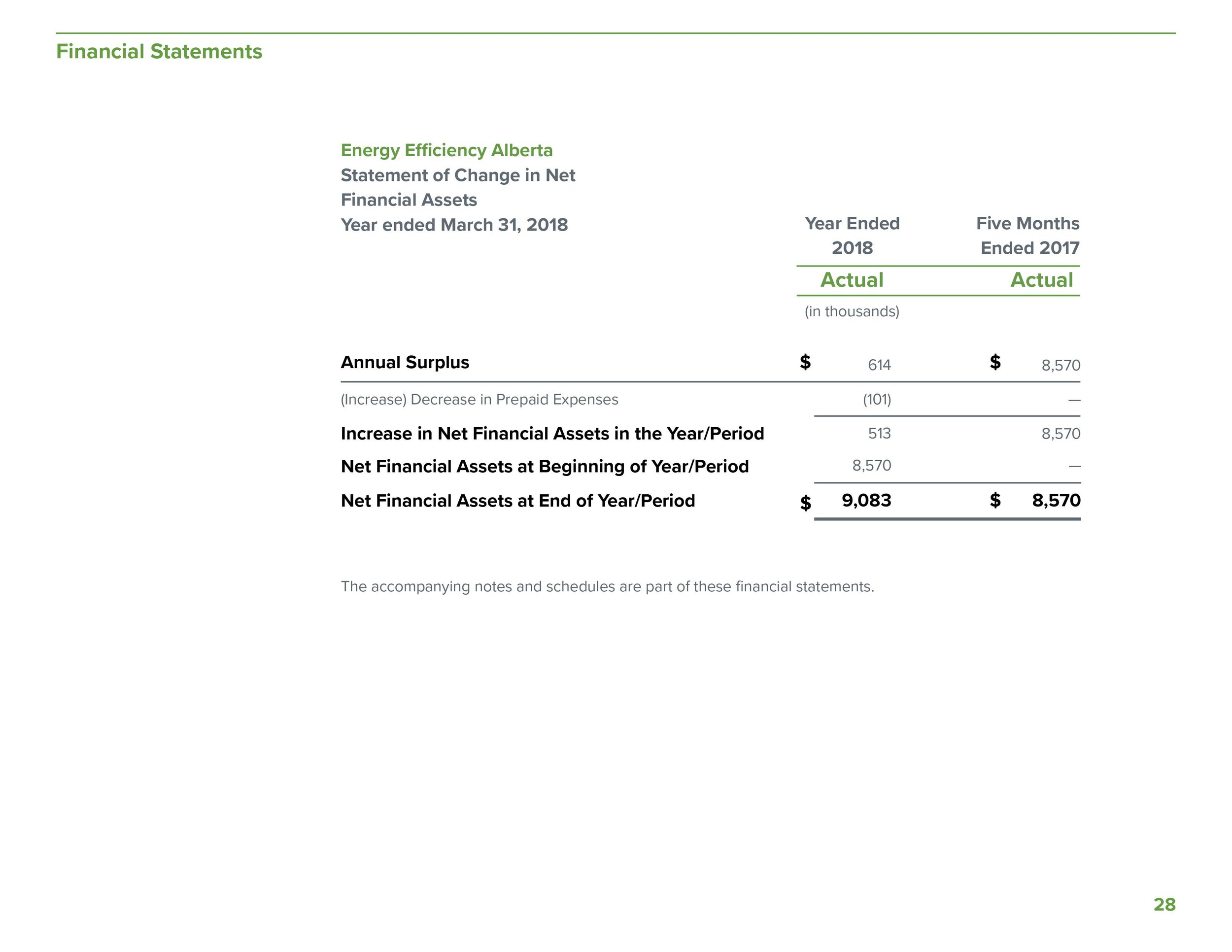1232x952 pixels.
Task: Click 'Statement of Change in Net' line
Action: [x=458, y=175]
